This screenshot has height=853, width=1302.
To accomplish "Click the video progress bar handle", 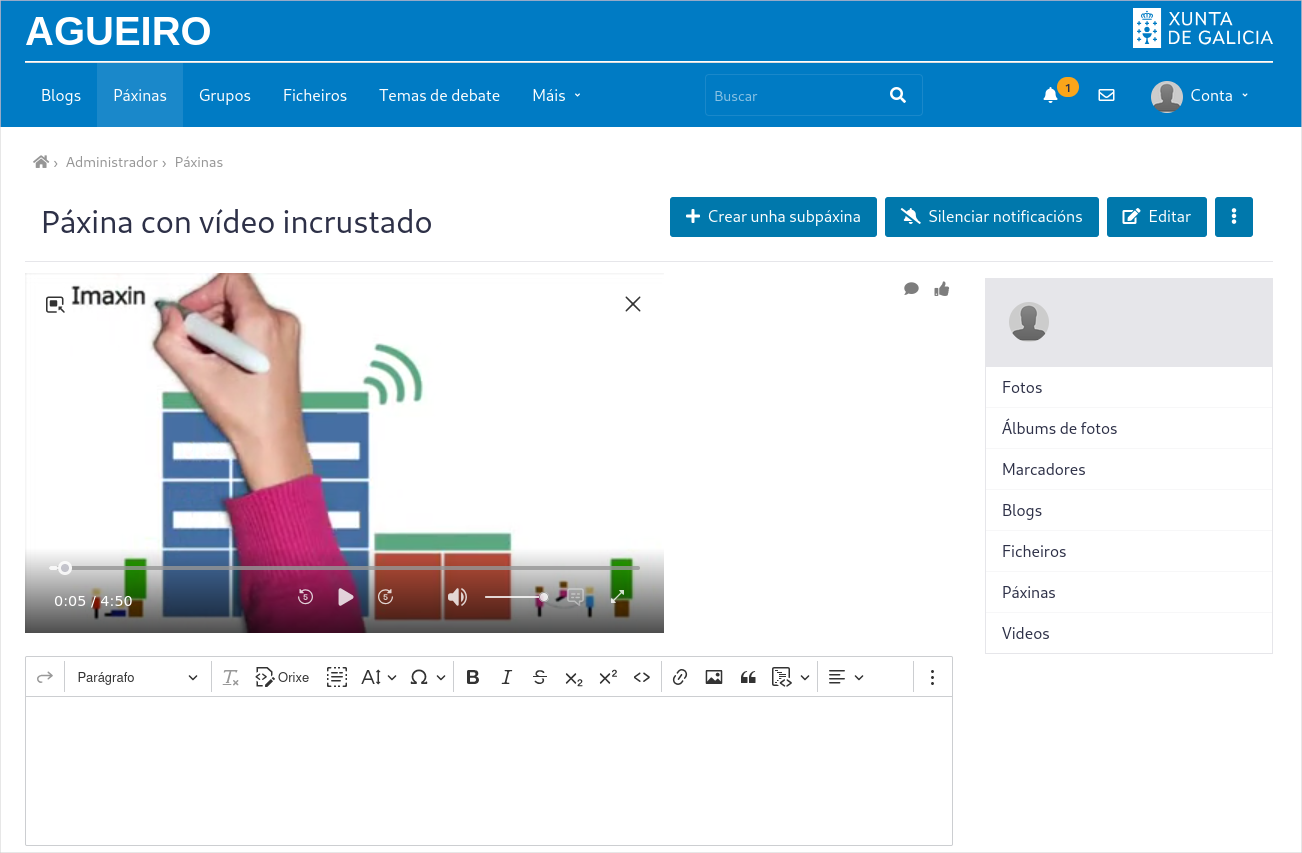I will (65, 568).
